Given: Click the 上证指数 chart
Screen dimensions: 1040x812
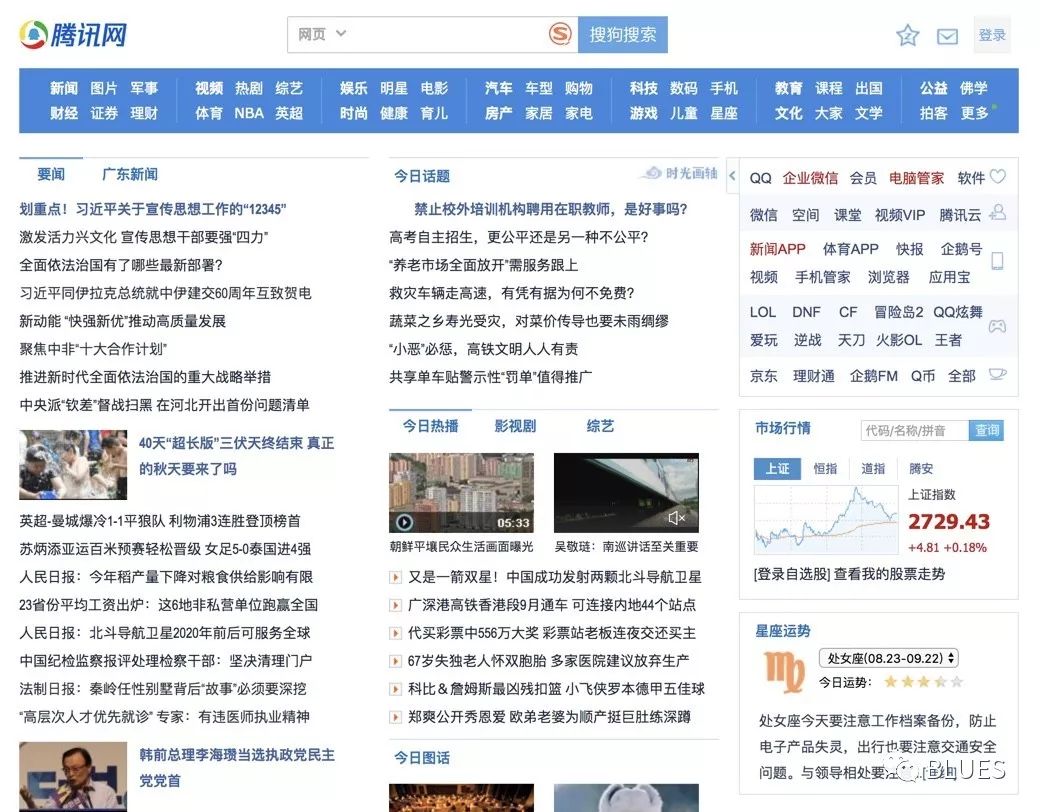Looking at the screenshot, I should tap(826, 520).
